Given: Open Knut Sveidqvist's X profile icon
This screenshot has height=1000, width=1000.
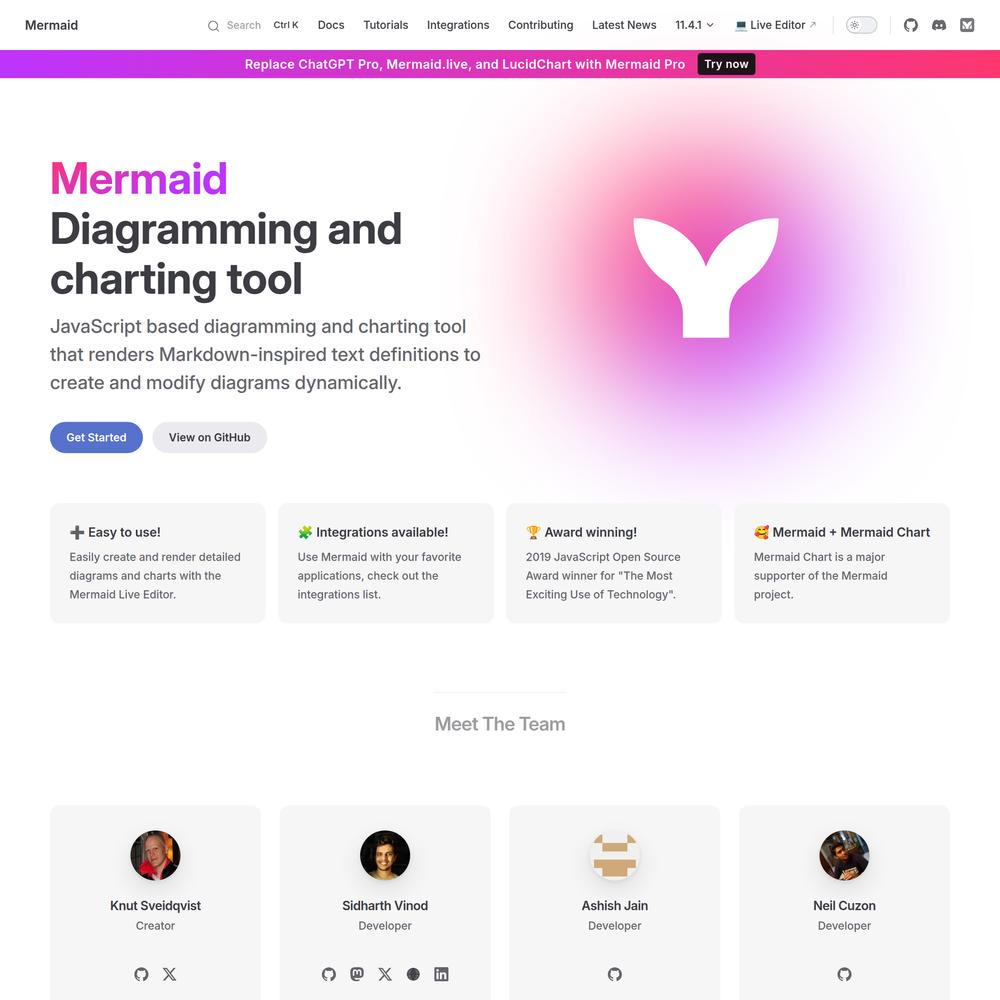Looking at the screenshot, I should 170,974.
